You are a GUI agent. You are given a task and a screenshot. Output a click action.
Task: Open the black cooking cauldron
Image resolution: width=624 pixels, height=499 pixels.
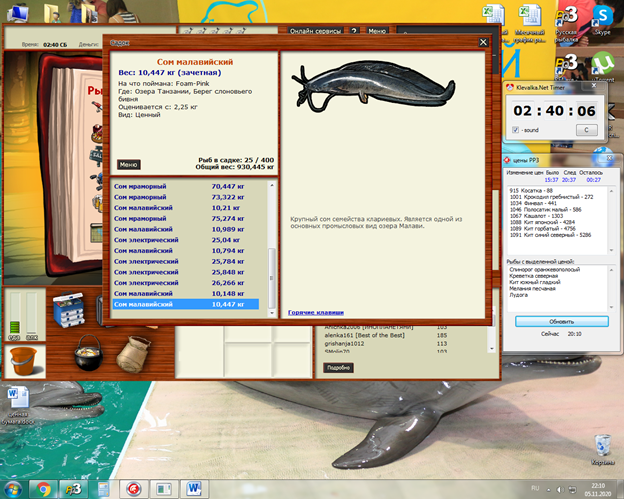pyautogui.click(x=88, y=353)
